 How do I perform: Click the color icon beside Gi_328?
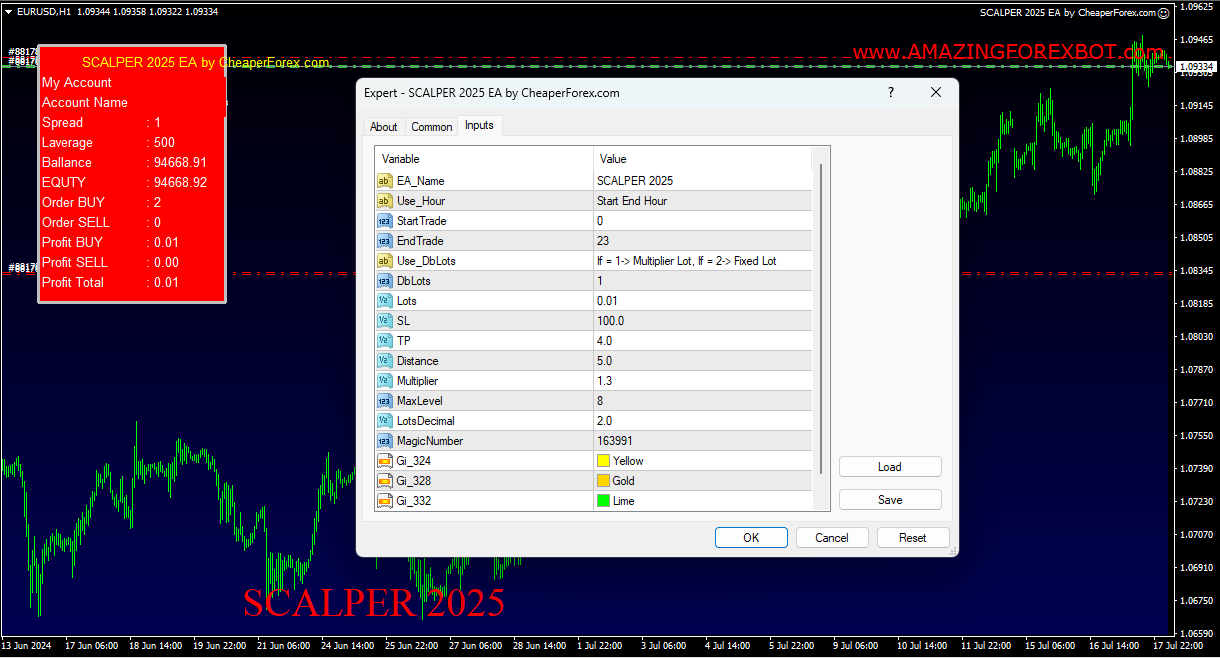[x=385, y=481]
